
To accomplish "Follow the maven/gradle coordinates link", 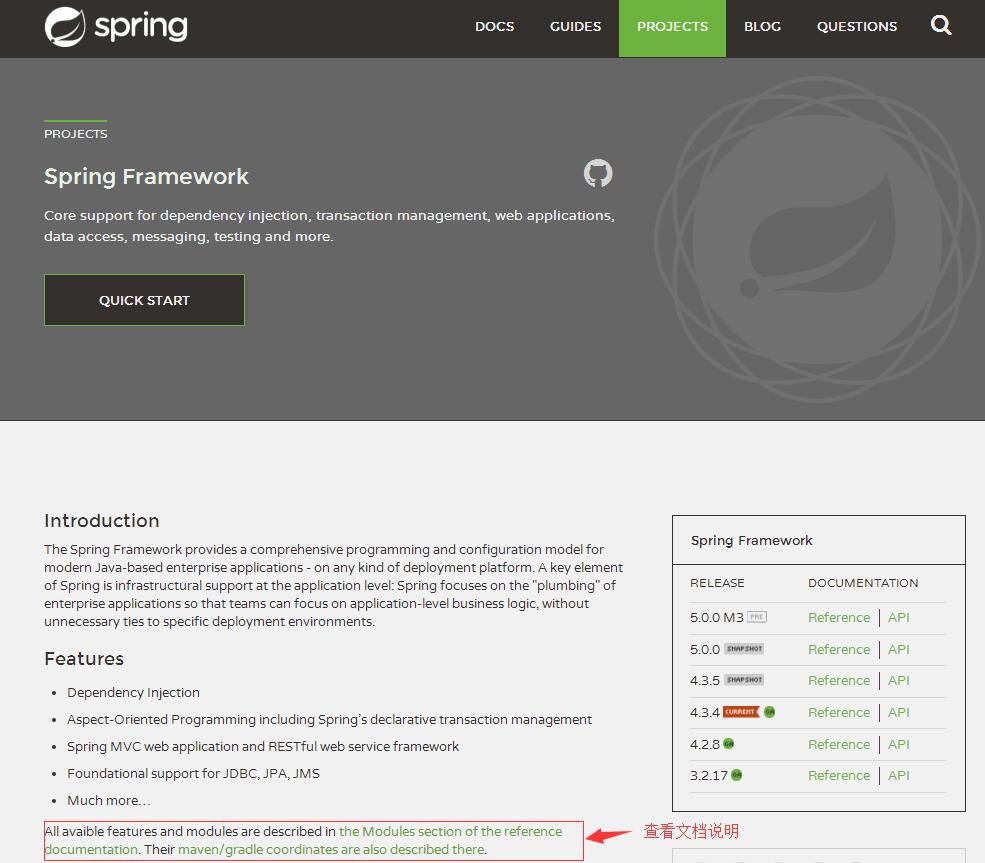I will pyautogui.click(x=331, y=849).
